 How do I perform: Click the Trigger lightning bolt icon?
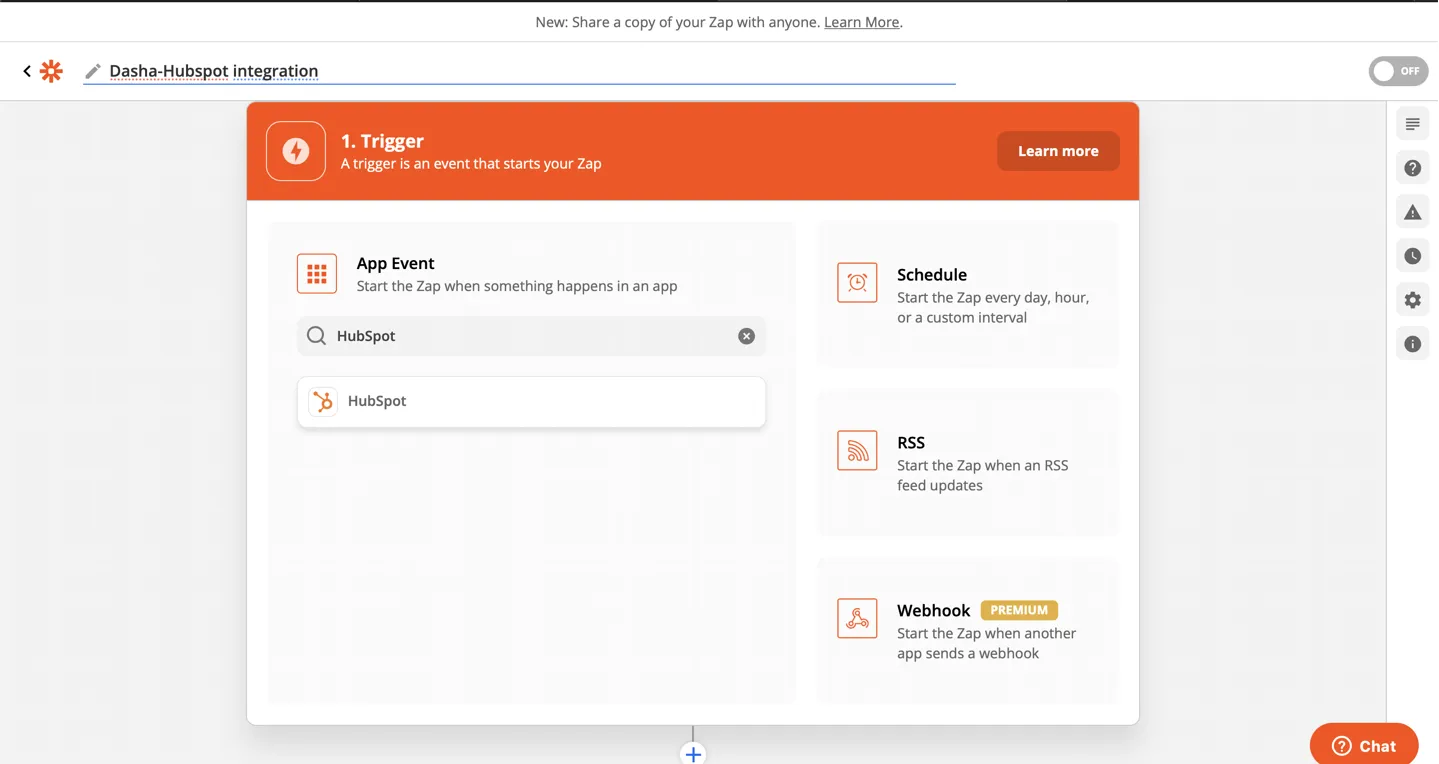[296, 151]
